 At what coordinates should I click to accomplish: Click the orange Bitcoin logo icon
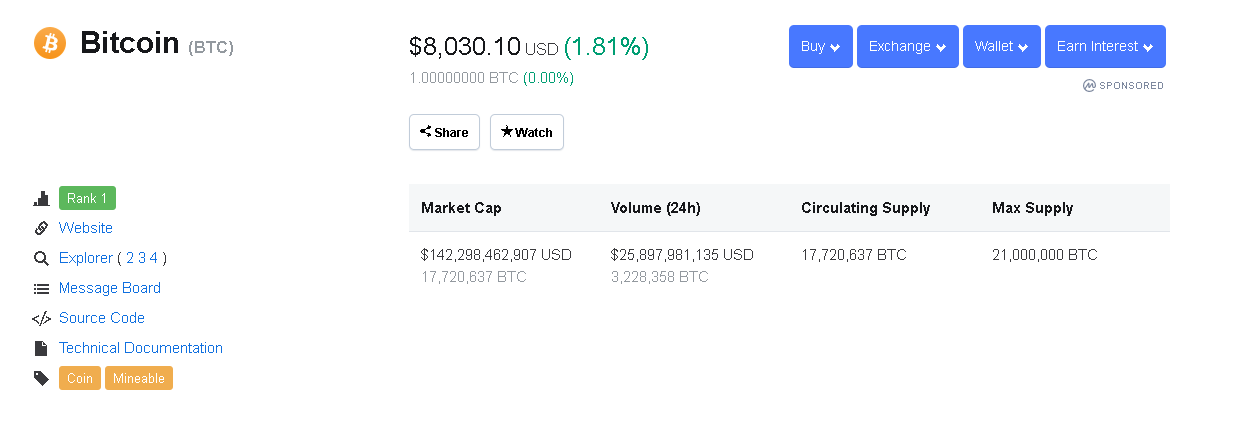tap(50, 43)
